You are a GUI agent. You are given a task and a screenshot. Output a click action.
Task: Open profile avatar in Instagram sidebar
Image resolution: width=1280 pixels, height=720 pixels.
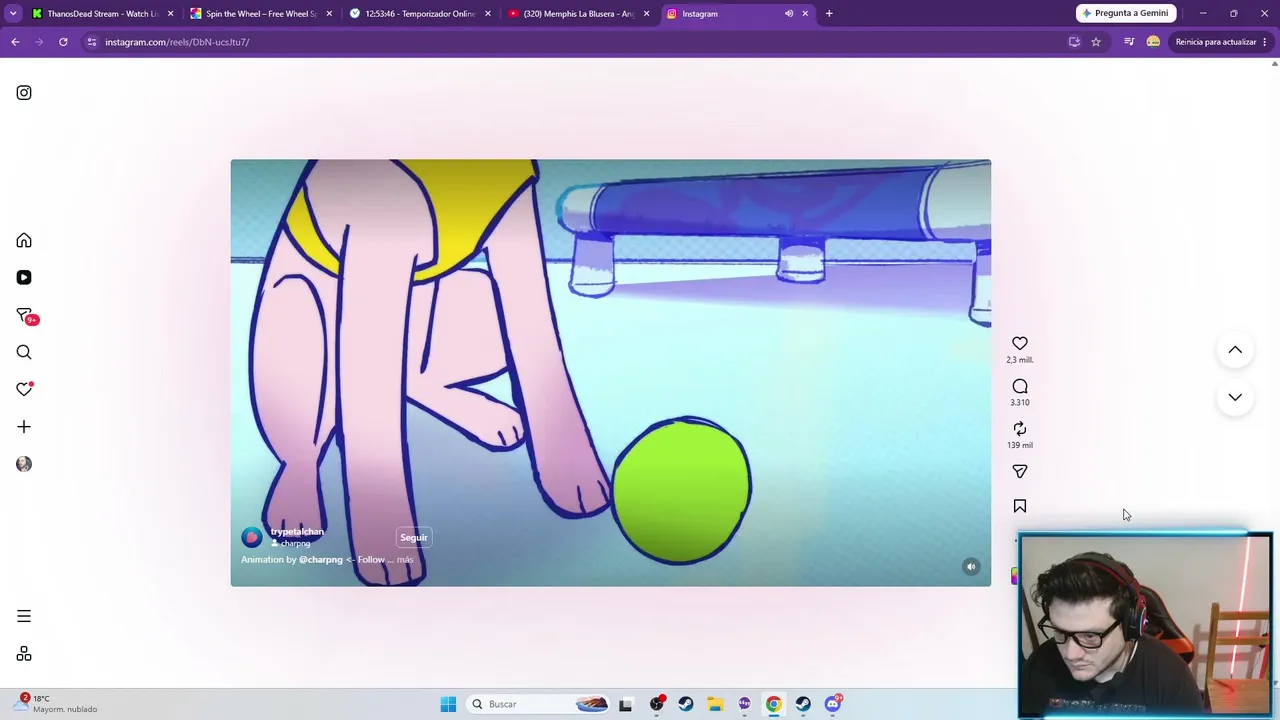coord(24,464)
